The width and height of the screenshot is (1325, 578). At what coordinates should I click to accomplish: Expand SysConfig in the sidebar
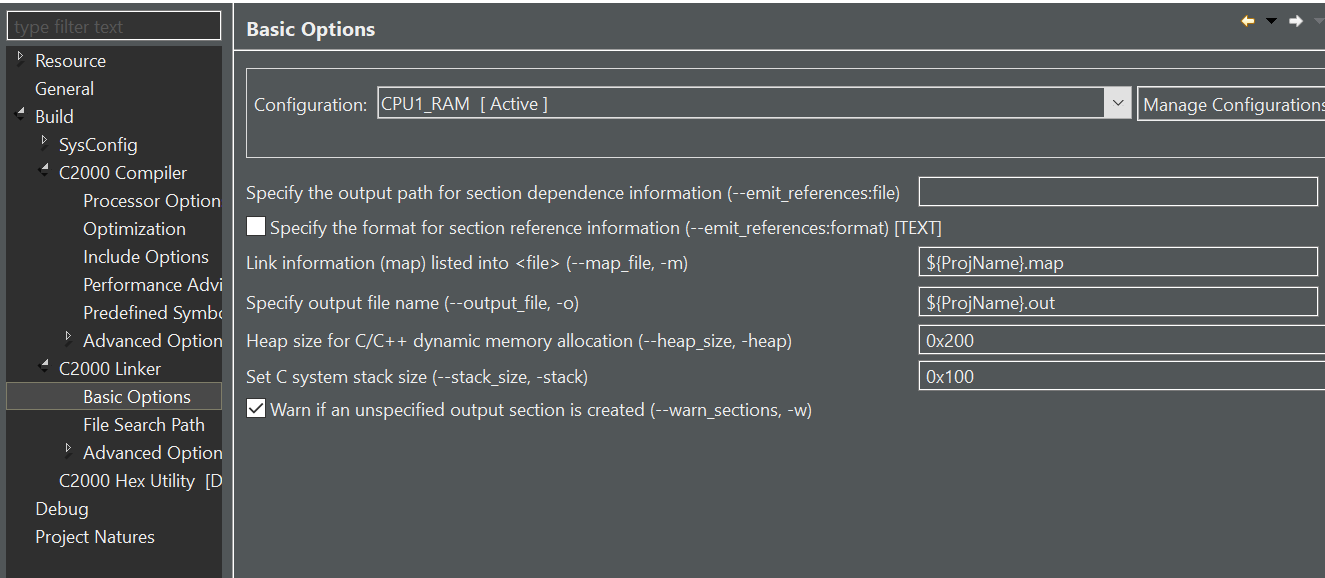pyautogui.click(x=44, y=144)
